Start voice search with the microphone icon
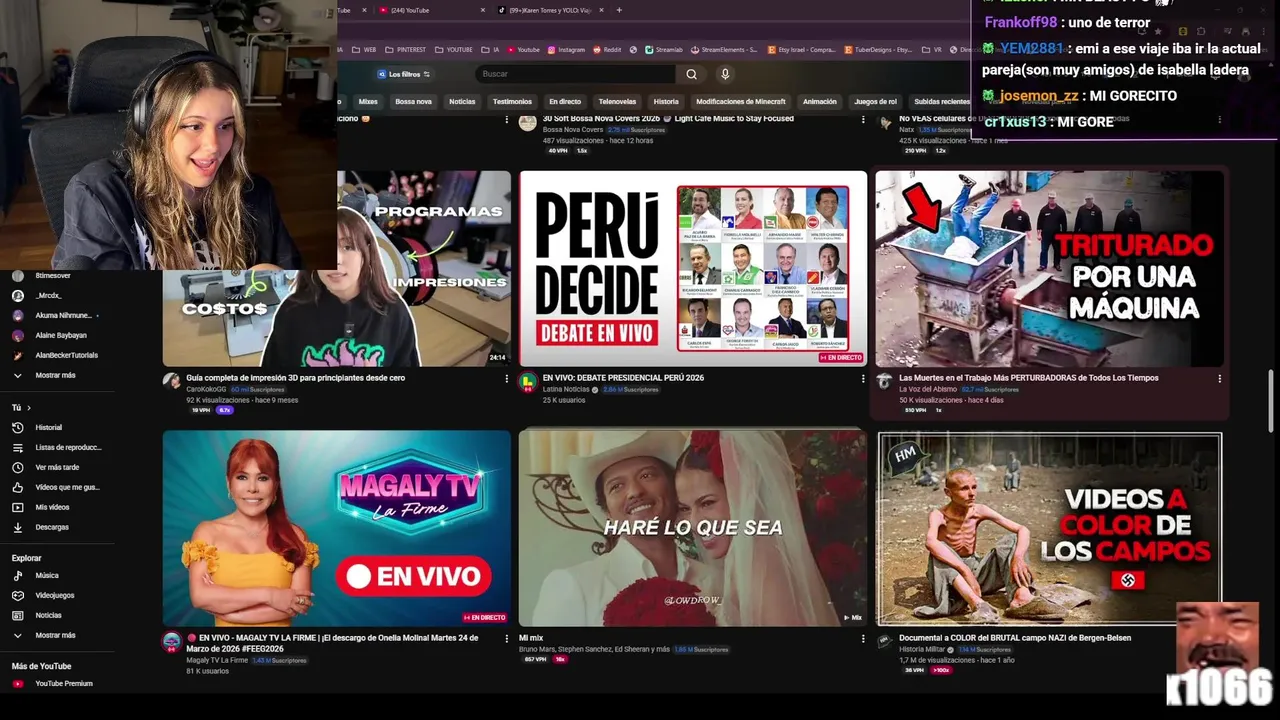 (725, 74)
